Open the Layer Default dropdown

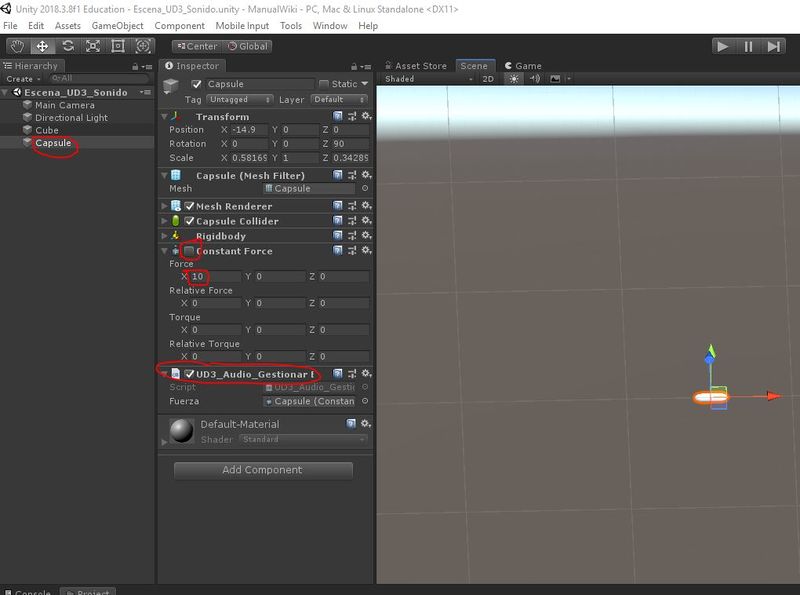point(339,100)
